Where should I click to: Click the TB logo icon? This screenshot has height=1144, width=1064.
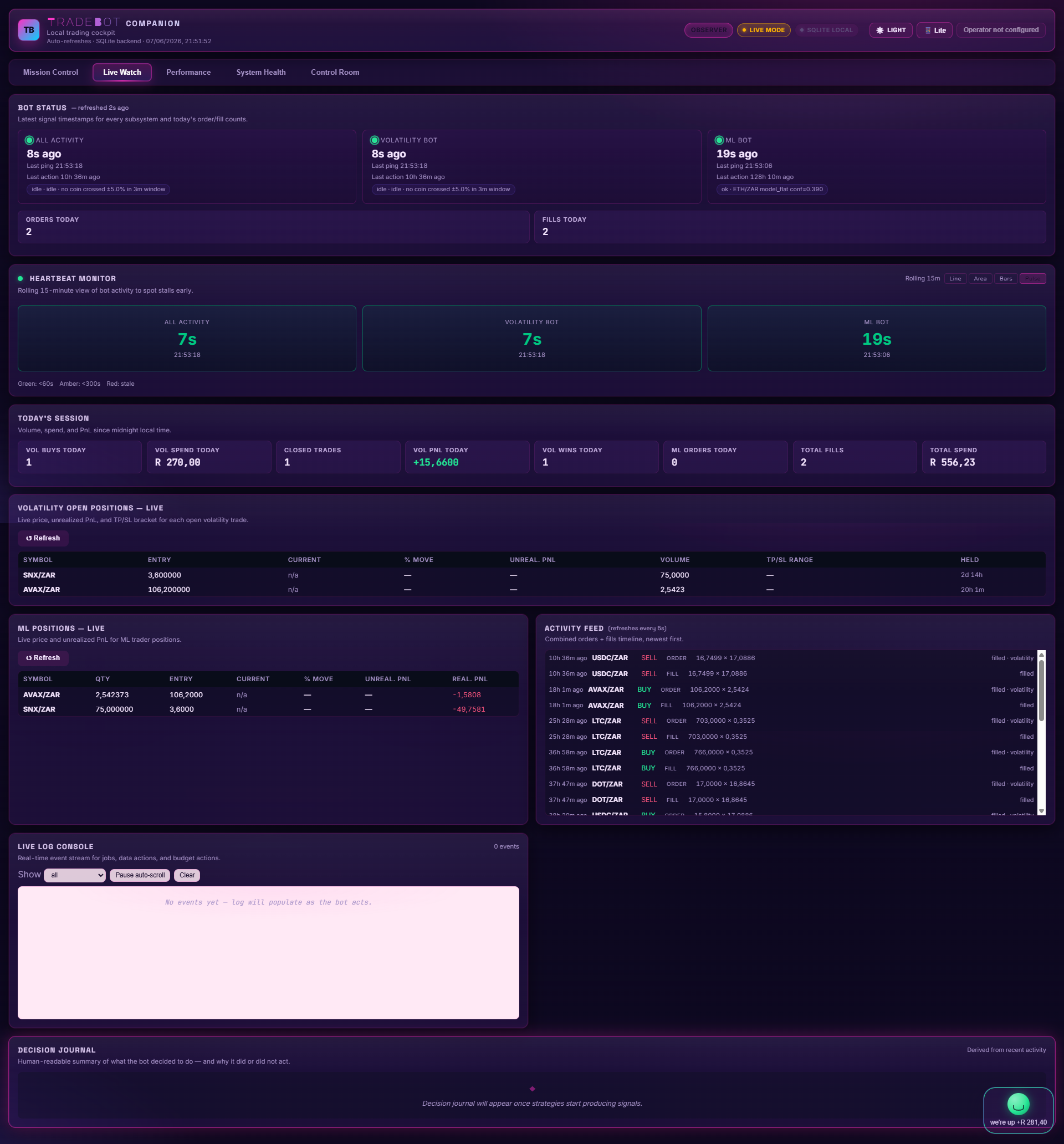pos(29,30)
